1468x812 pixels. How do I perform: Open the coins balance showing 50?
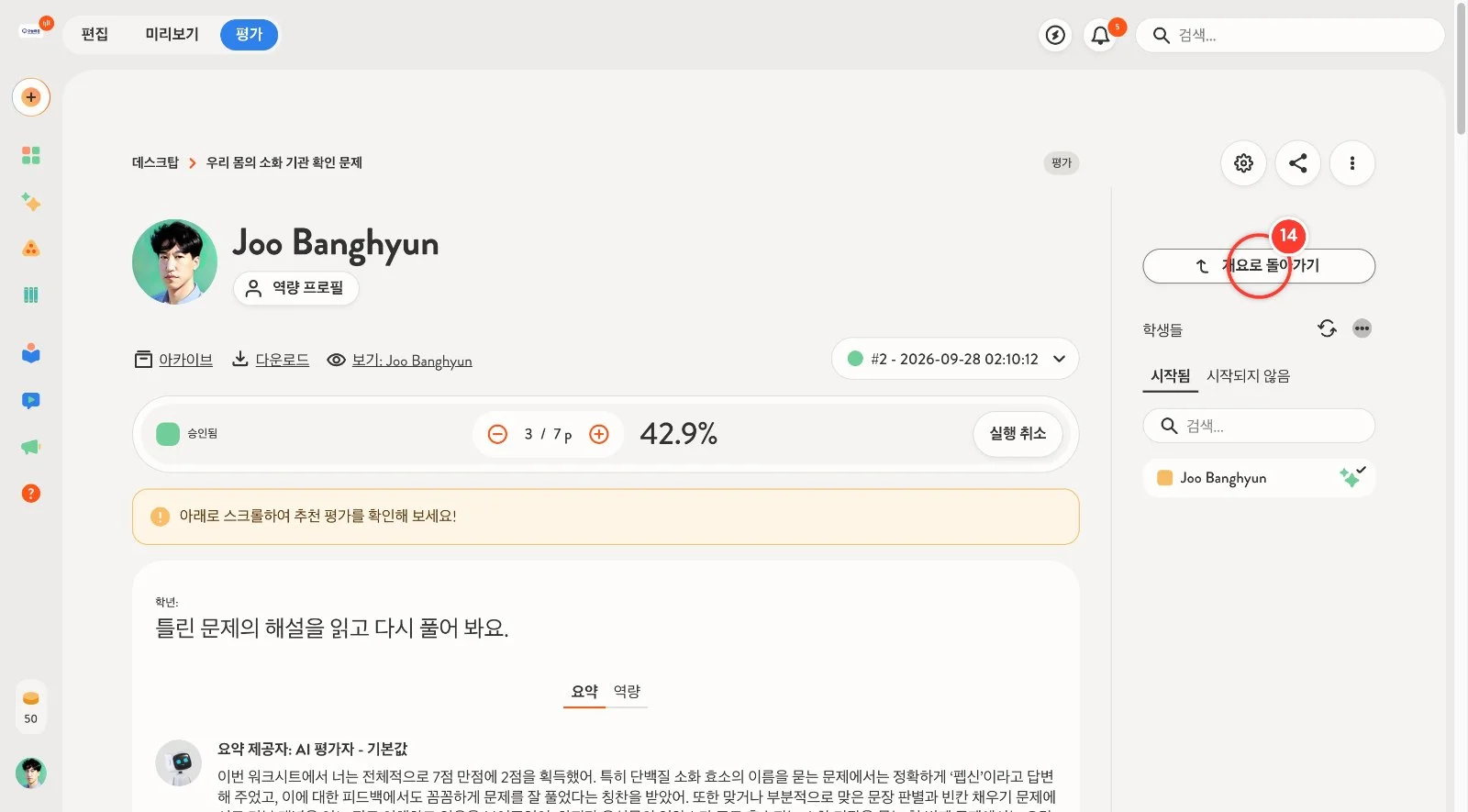point(31,707)
